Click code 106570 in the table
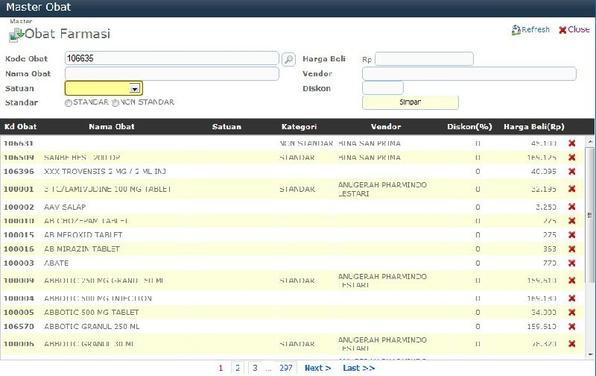 click(19, 327)
